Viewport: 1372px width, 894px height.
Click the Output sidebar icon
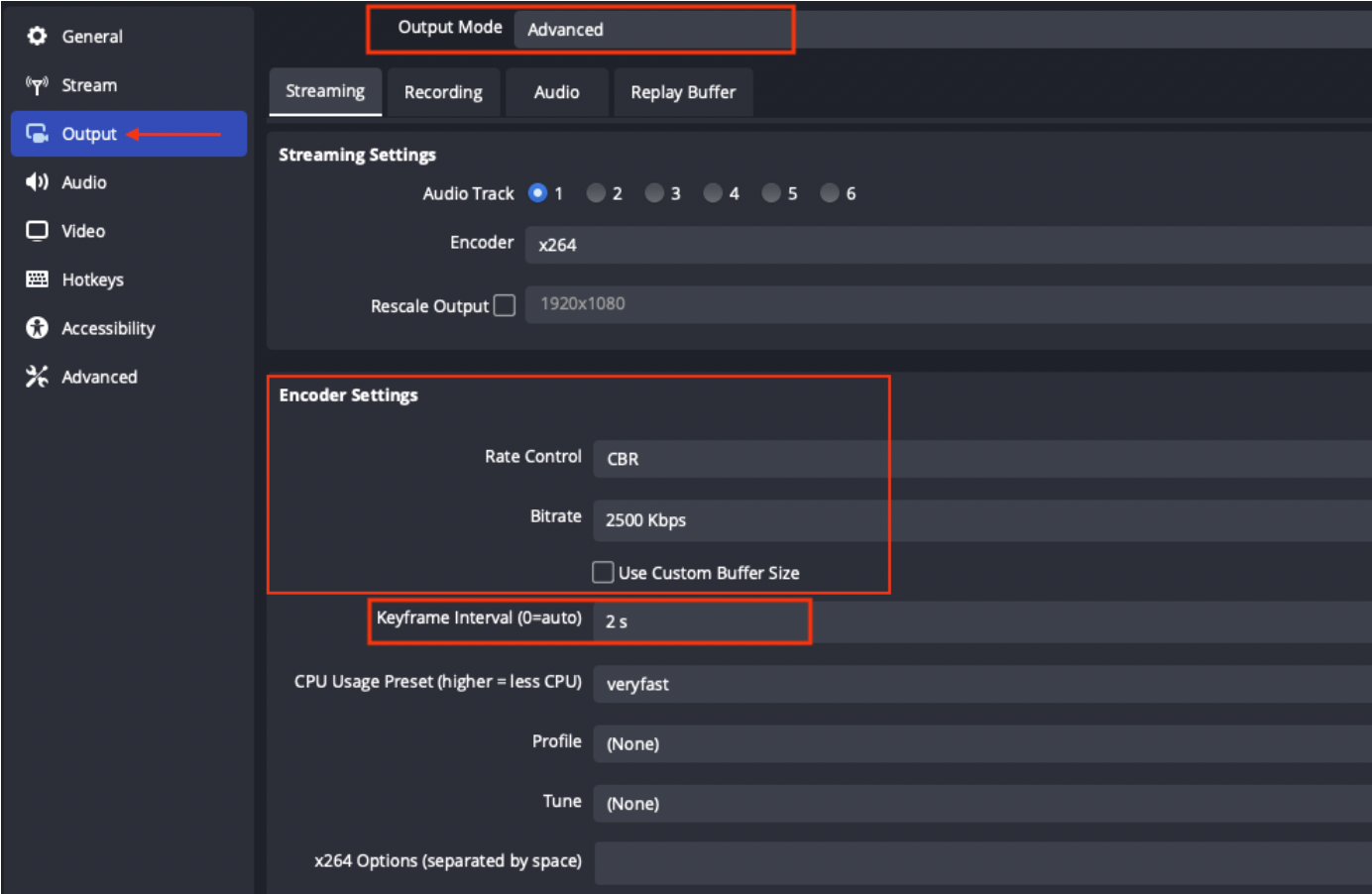pyautogui.click(x=37, y=133)
